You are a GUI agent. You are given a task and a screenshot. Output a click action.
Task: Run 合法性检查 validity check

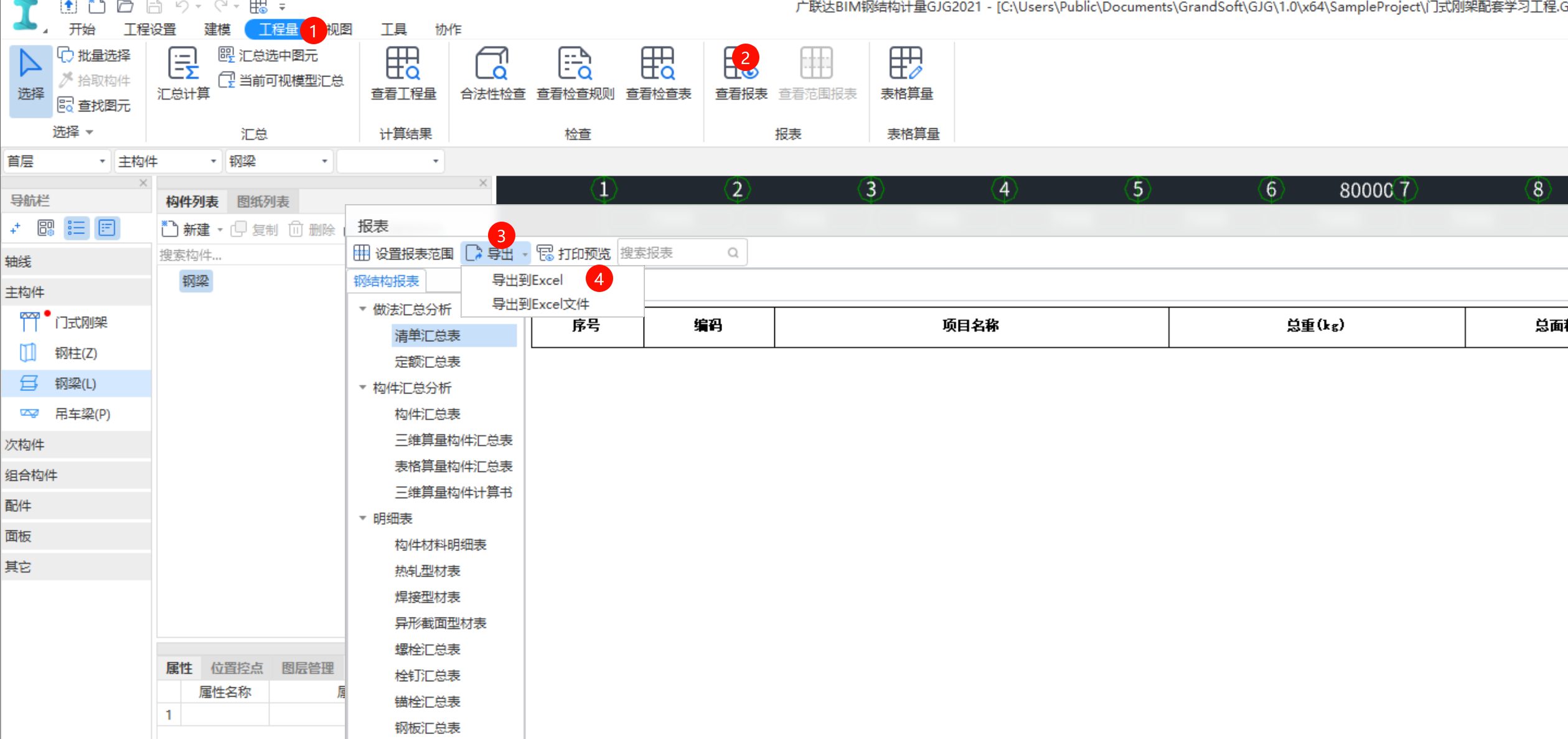(x=493, y=73)
